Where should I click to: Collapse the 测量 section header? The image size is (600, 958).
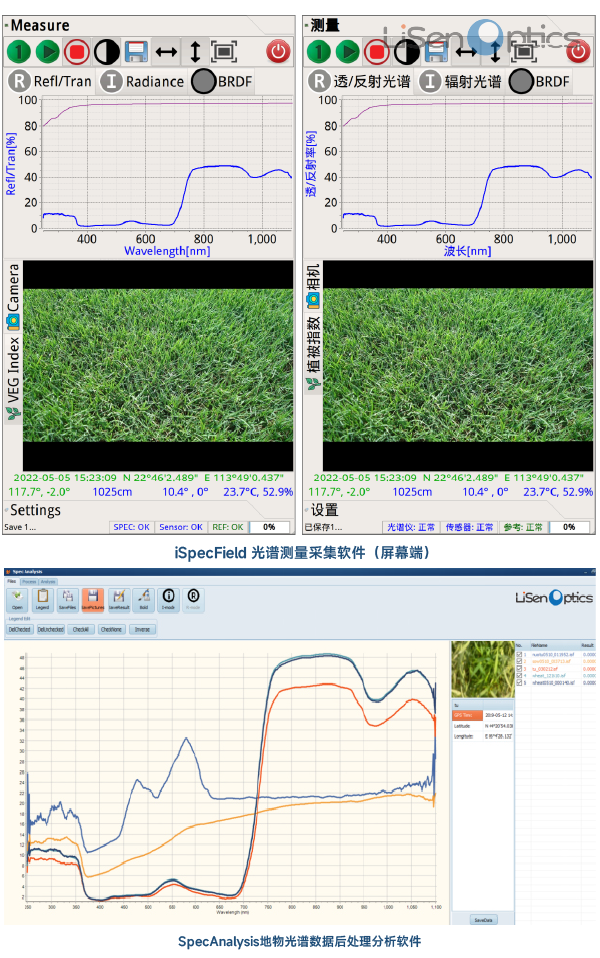coord(322,26)
